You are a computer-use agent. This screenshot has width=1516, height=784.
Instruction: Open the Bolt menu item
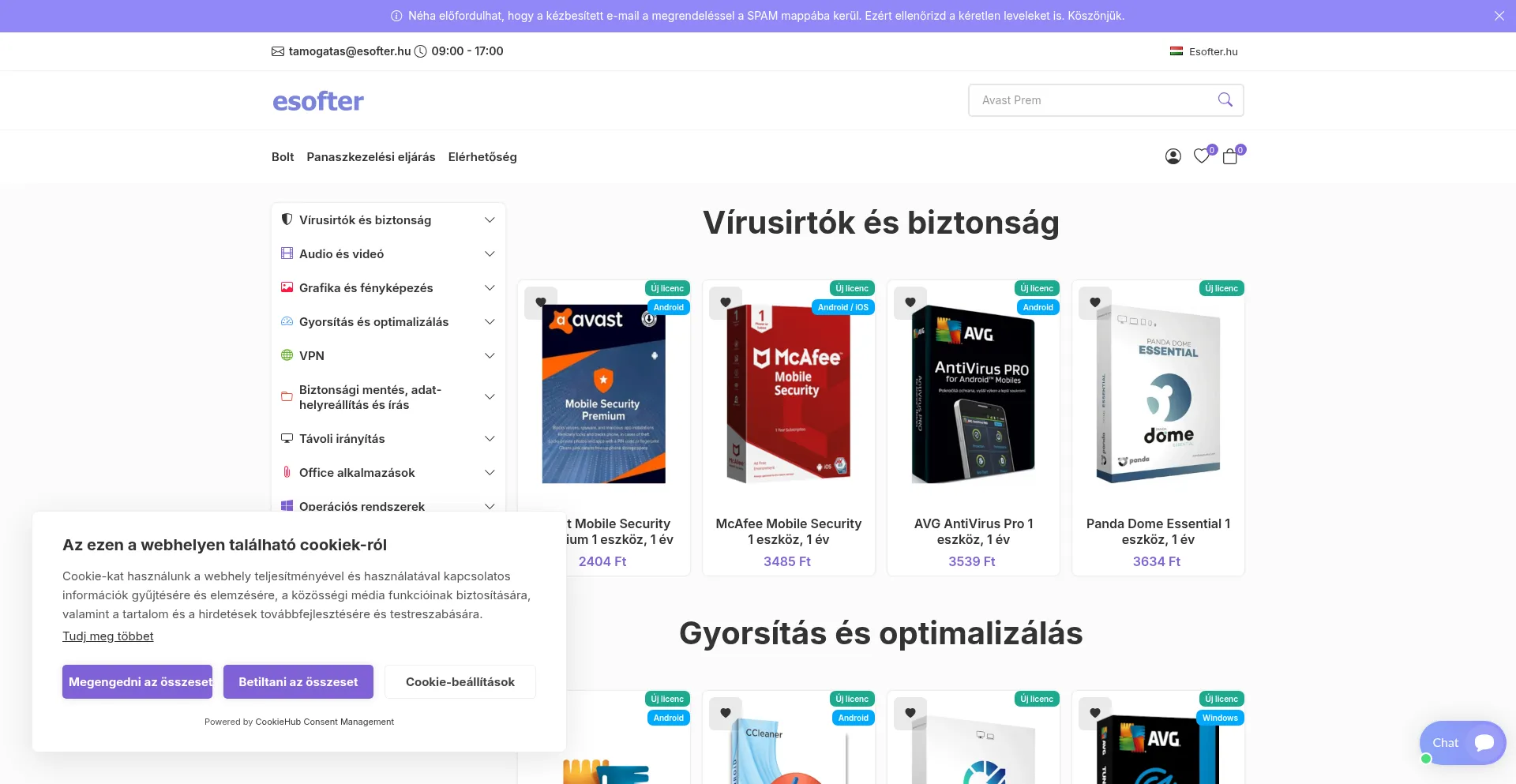(x=283, y=157)
